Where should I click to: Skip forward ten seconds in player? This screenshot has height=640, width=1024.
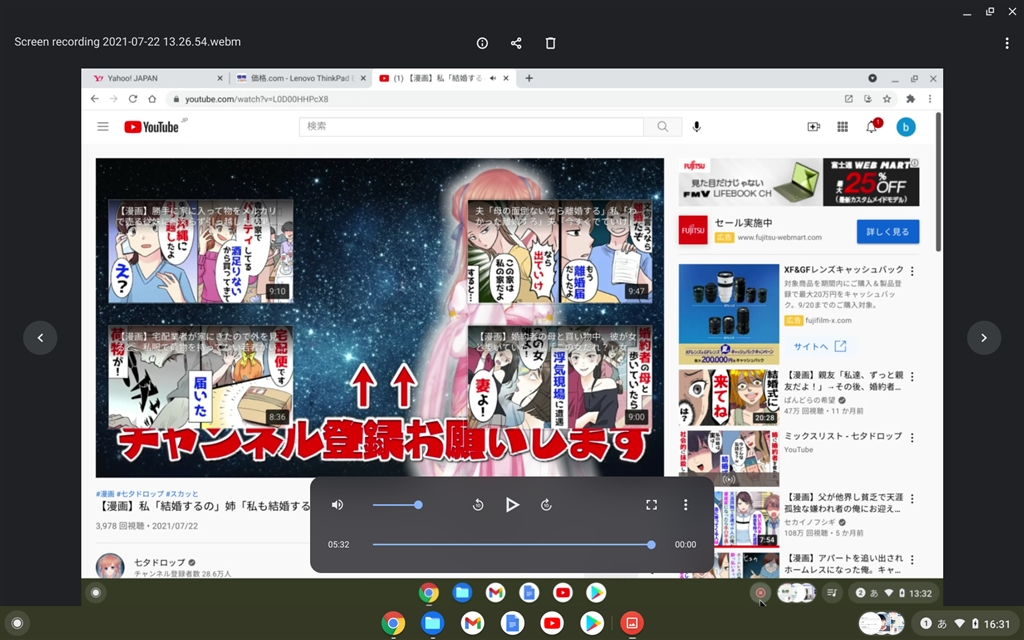point(546,505)
